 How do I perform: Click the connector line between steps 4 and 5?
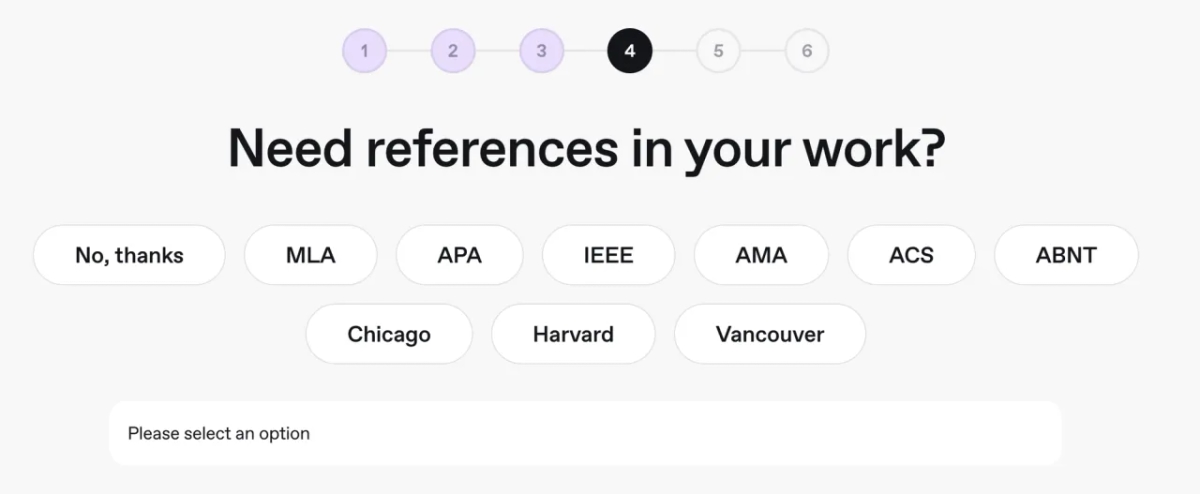coord(674,51)
